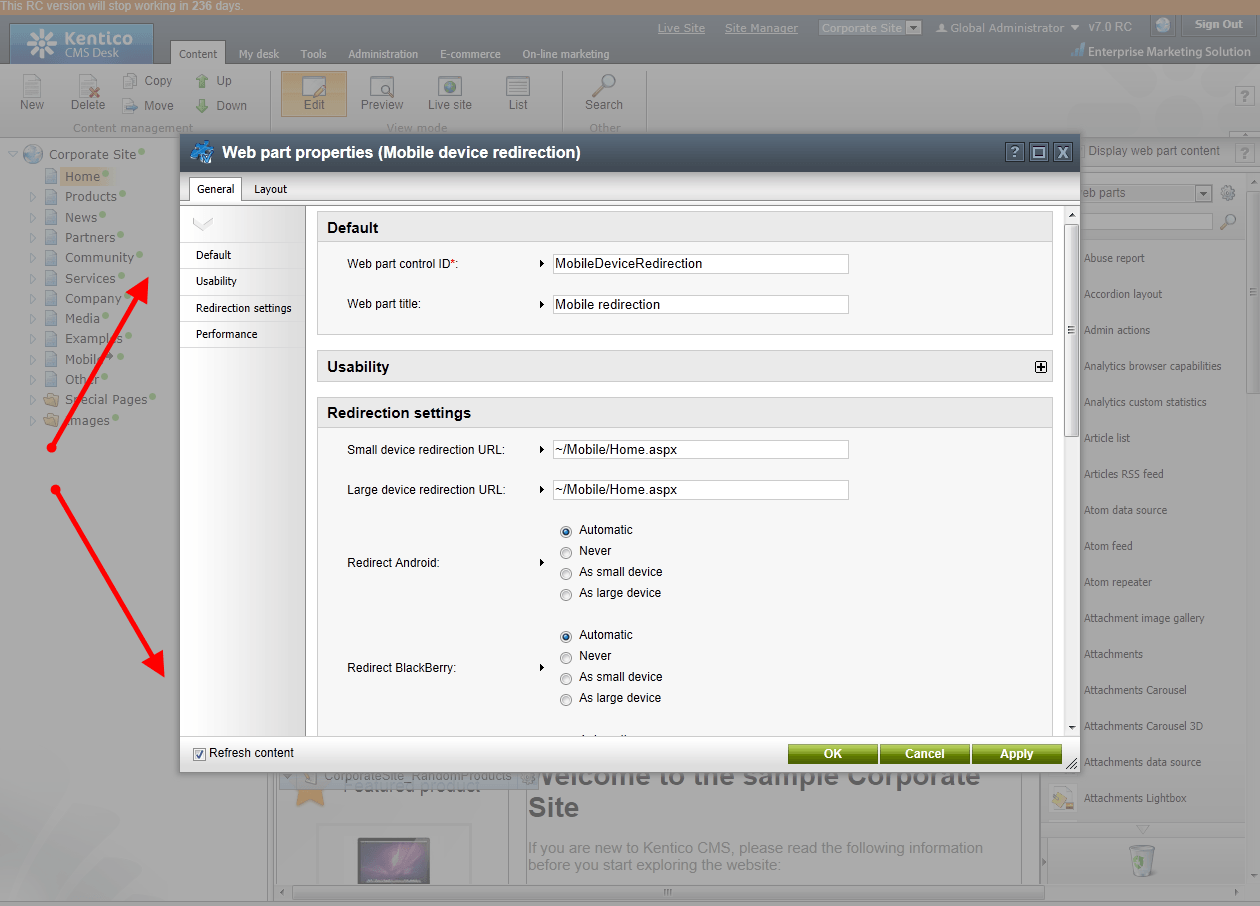Click the help icon at toolbar right

(1245, 95)
